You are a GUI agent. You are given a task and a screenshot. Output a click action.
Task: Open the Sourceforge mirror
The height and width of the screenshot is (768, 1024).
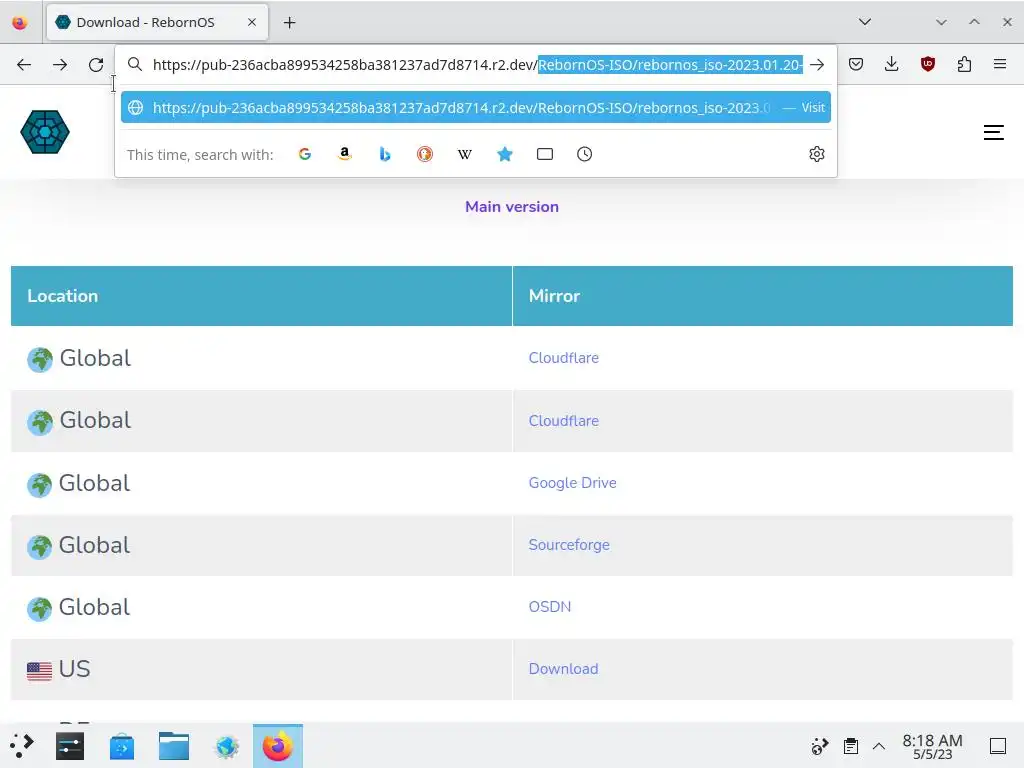[569, 545]
